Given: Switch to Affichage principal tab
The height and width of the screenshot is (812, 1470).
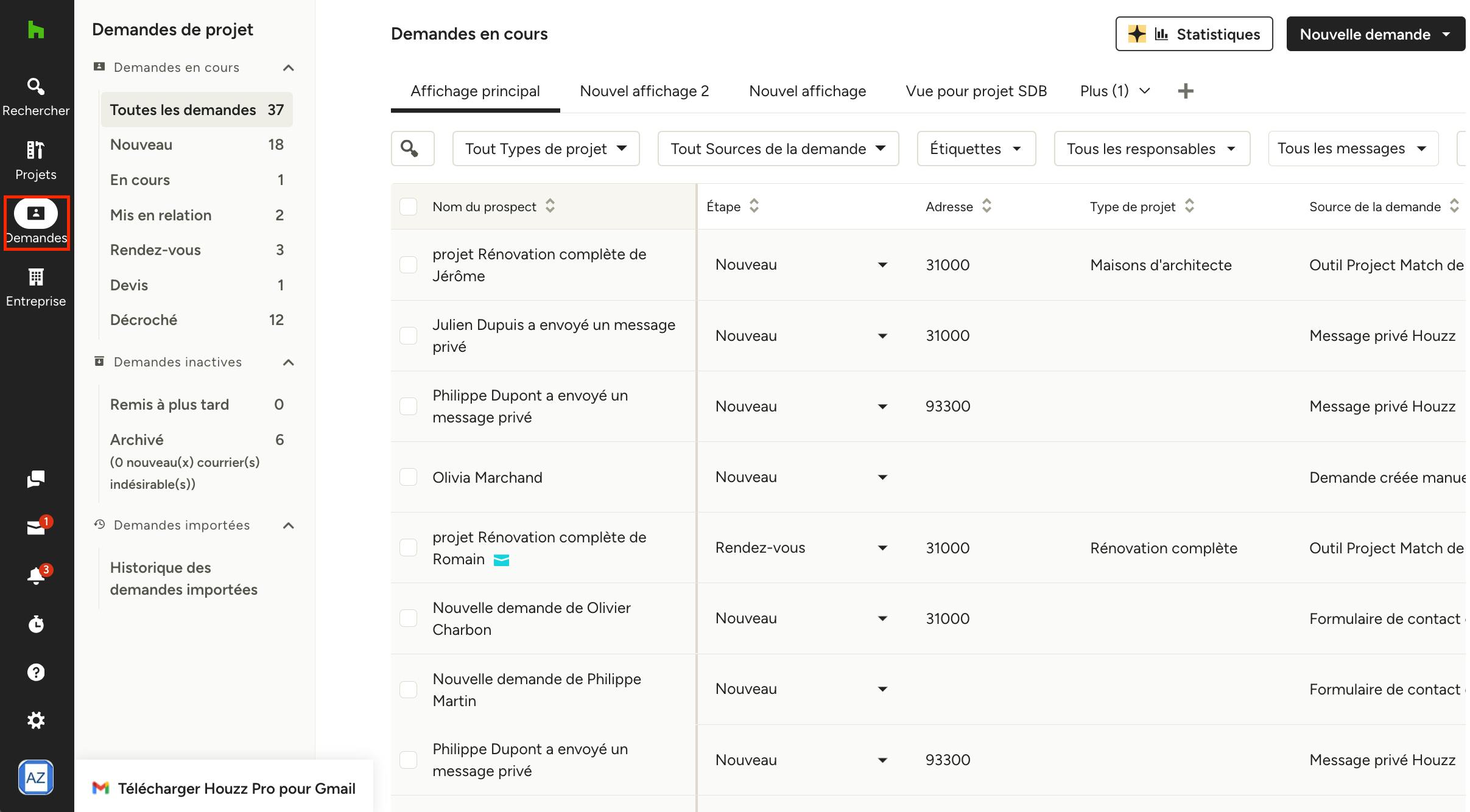Looking at the screenshot, I should coord(475,91).
